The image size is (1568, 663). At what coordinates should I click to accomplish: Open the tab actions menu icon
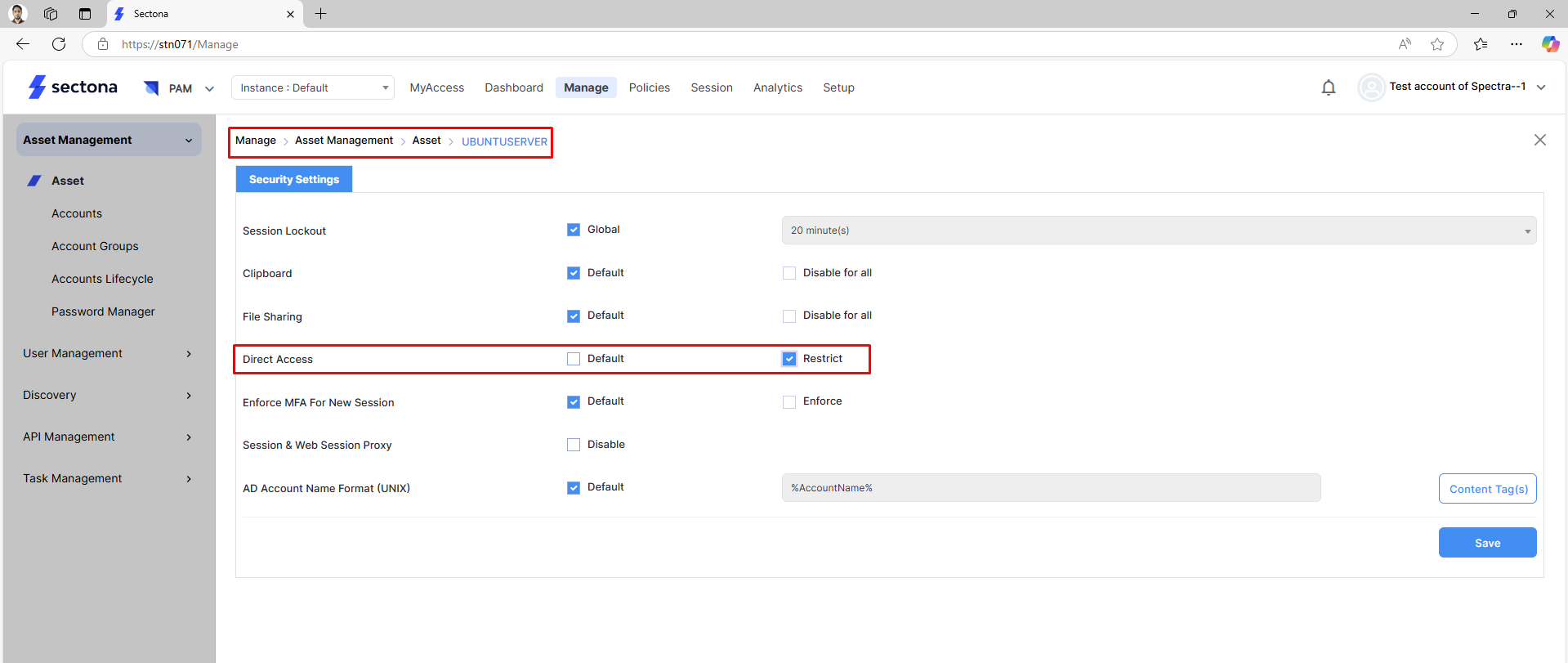[x=85, y=14]
